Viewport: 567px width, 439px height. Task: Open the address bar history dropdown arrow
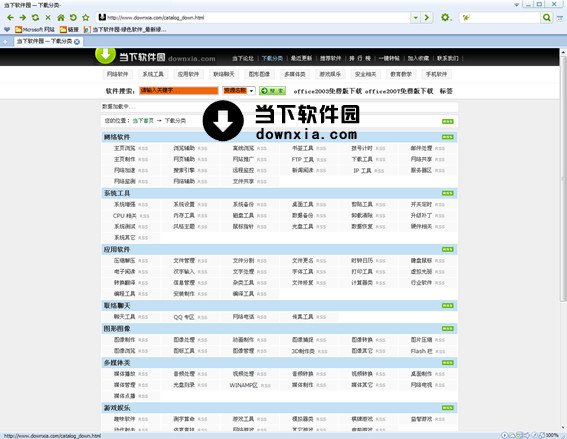pos(415,17)
